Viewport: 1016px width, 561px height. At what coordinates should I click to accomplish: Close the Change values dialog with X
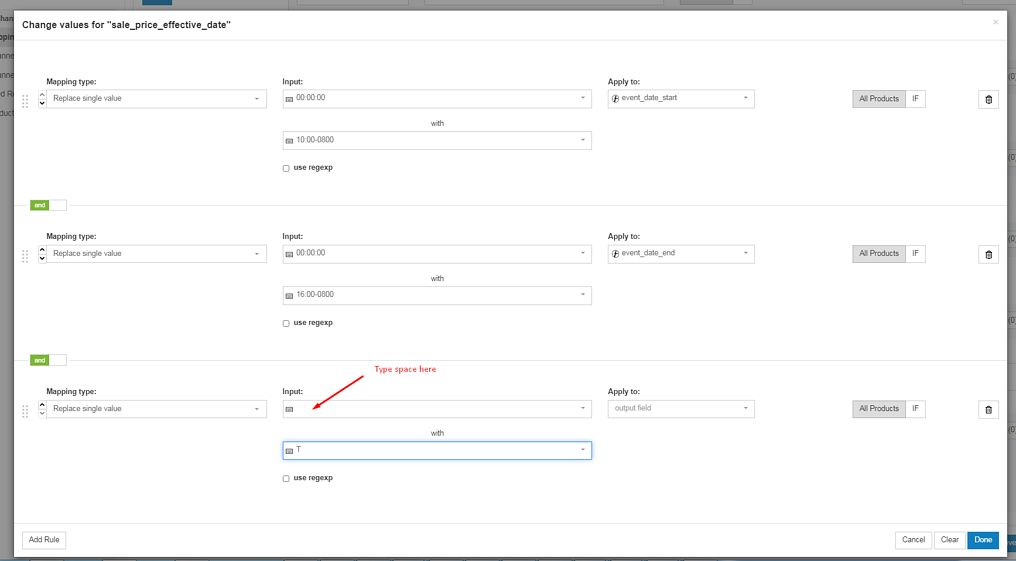pyautogui.click(x=995, y=22)
